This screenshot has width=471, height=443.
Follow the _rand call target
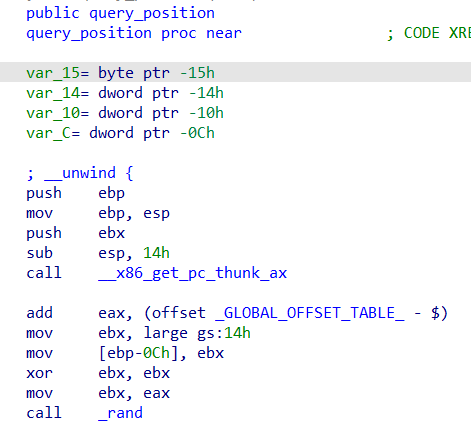pyautogui.click(x=120, y=413)
